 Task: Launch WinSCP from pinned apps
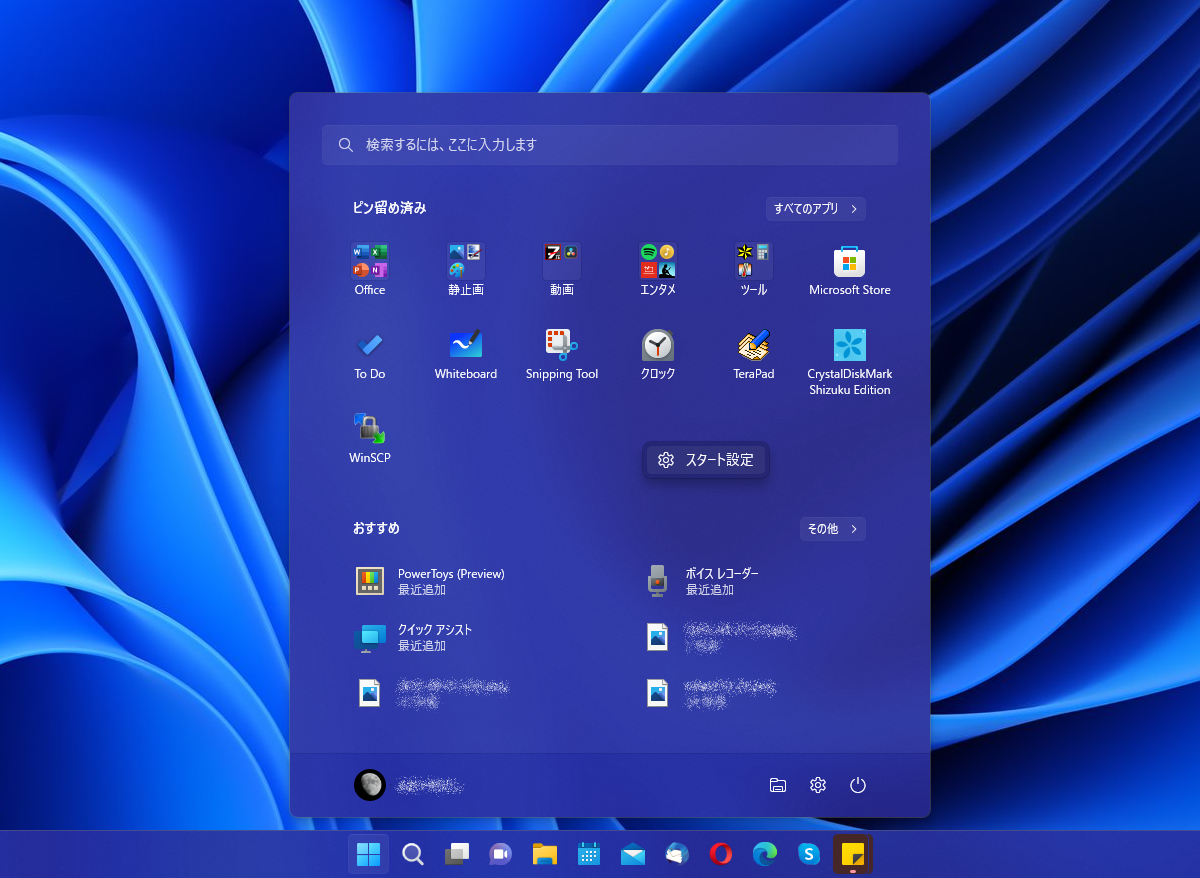coord(369,438)
